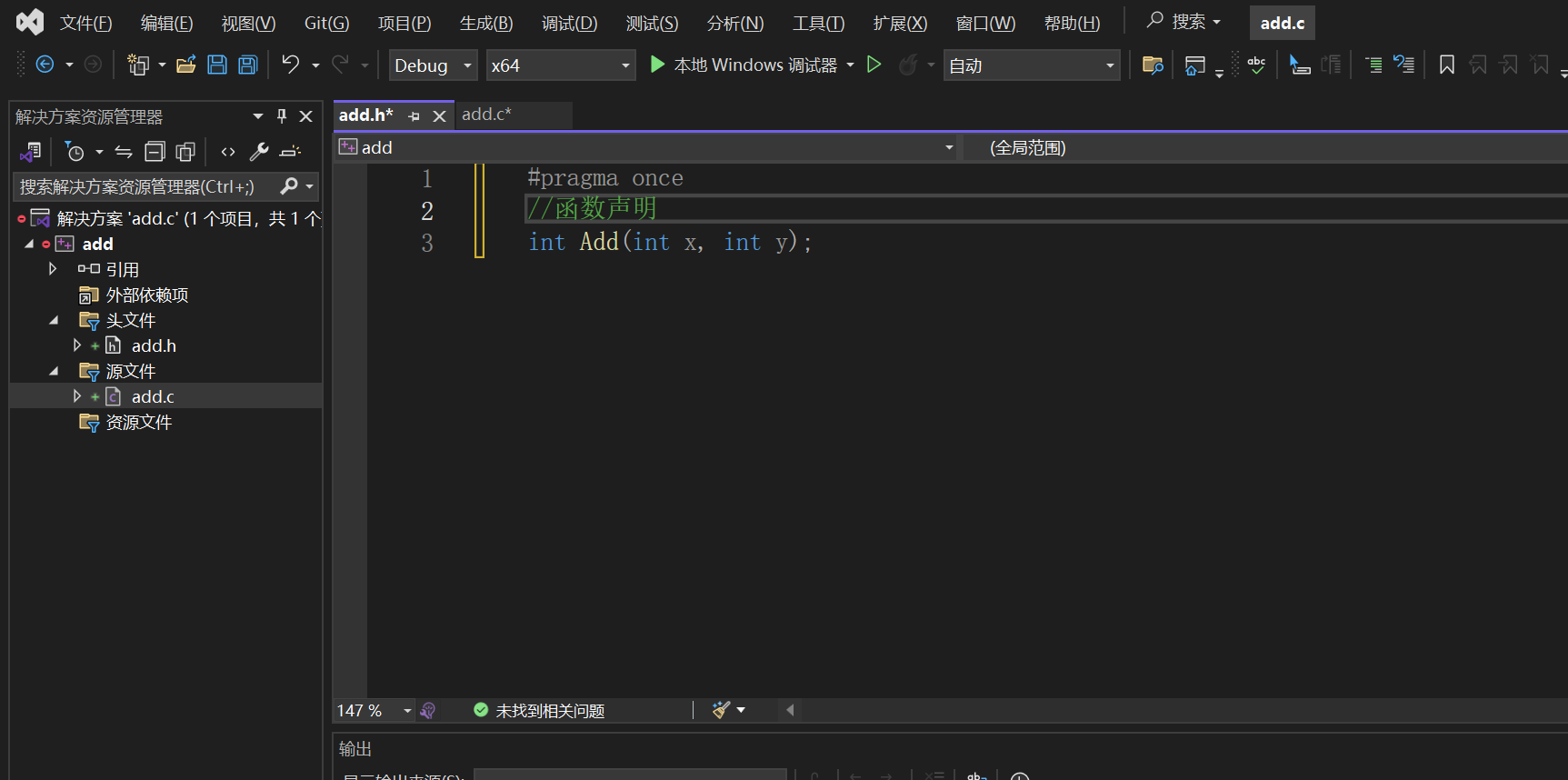Save all files with the stacked-disks icon

(x=248, y=65)
